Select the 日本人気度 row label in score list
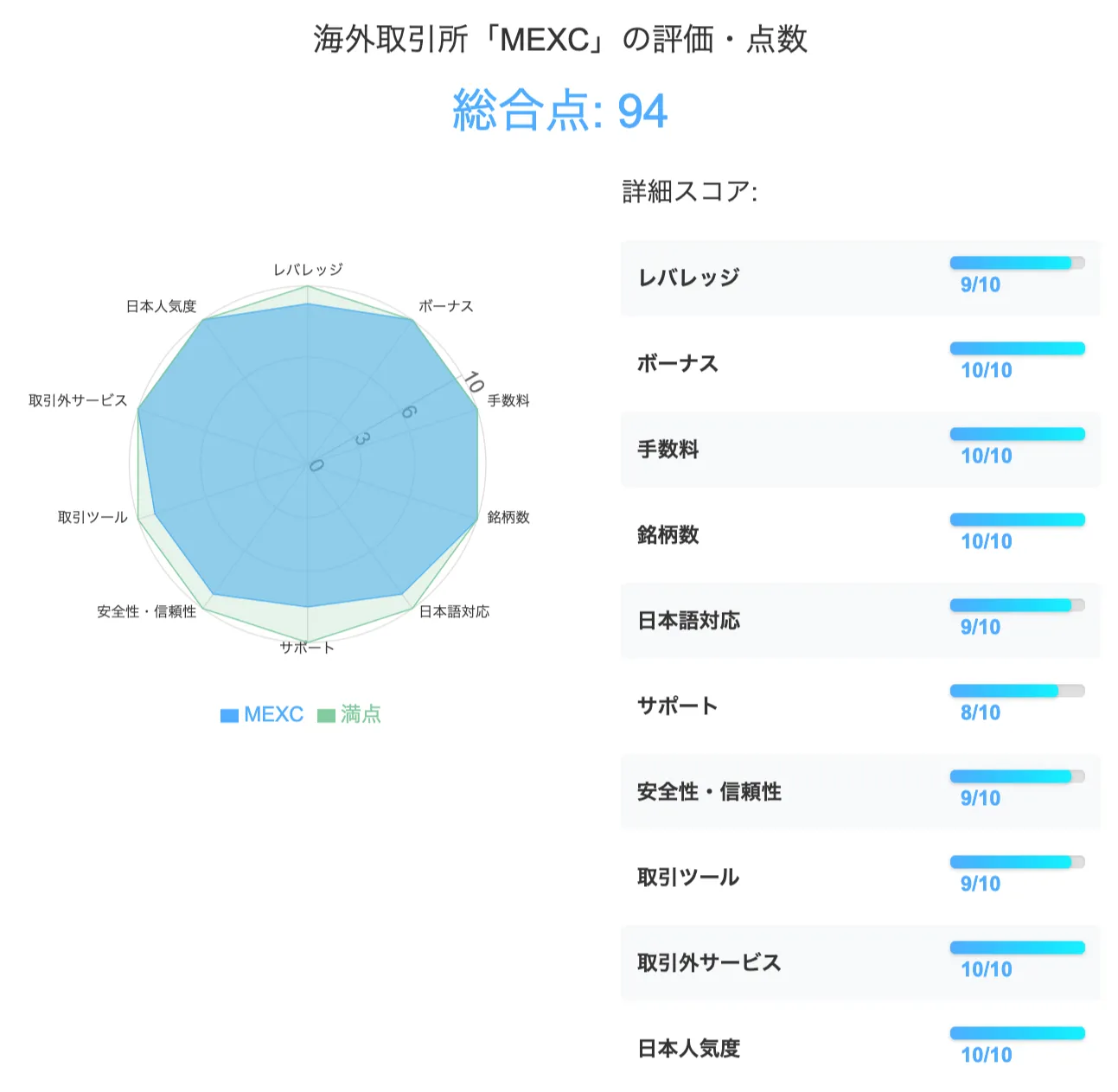The image size is (1118, 1092). point(688,1048)
